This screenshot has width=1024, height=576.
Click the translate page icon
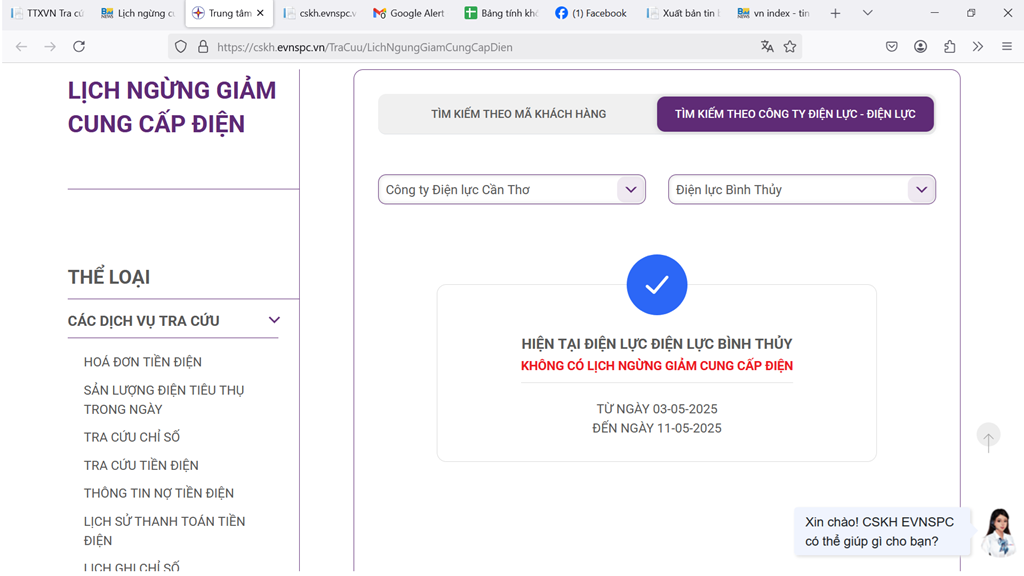(767, 47)
